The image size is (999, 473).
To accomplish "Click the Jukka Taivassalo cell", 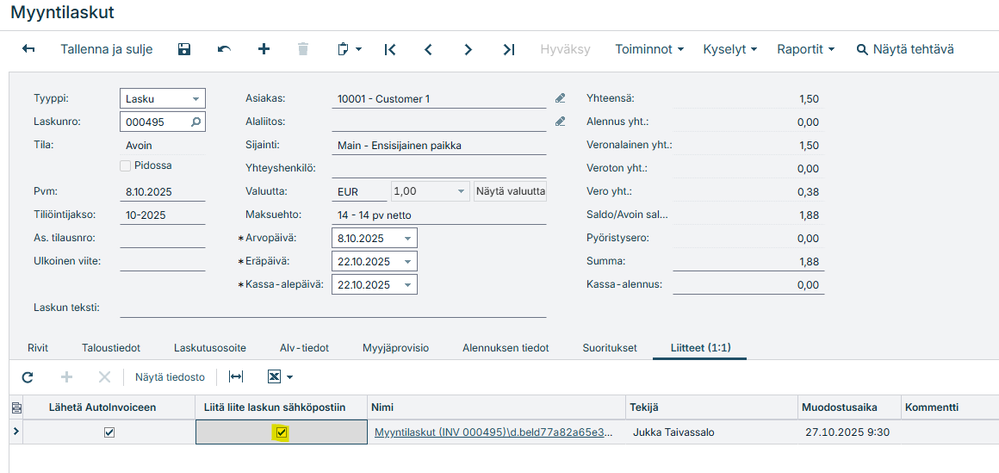I will coord(712,432).
